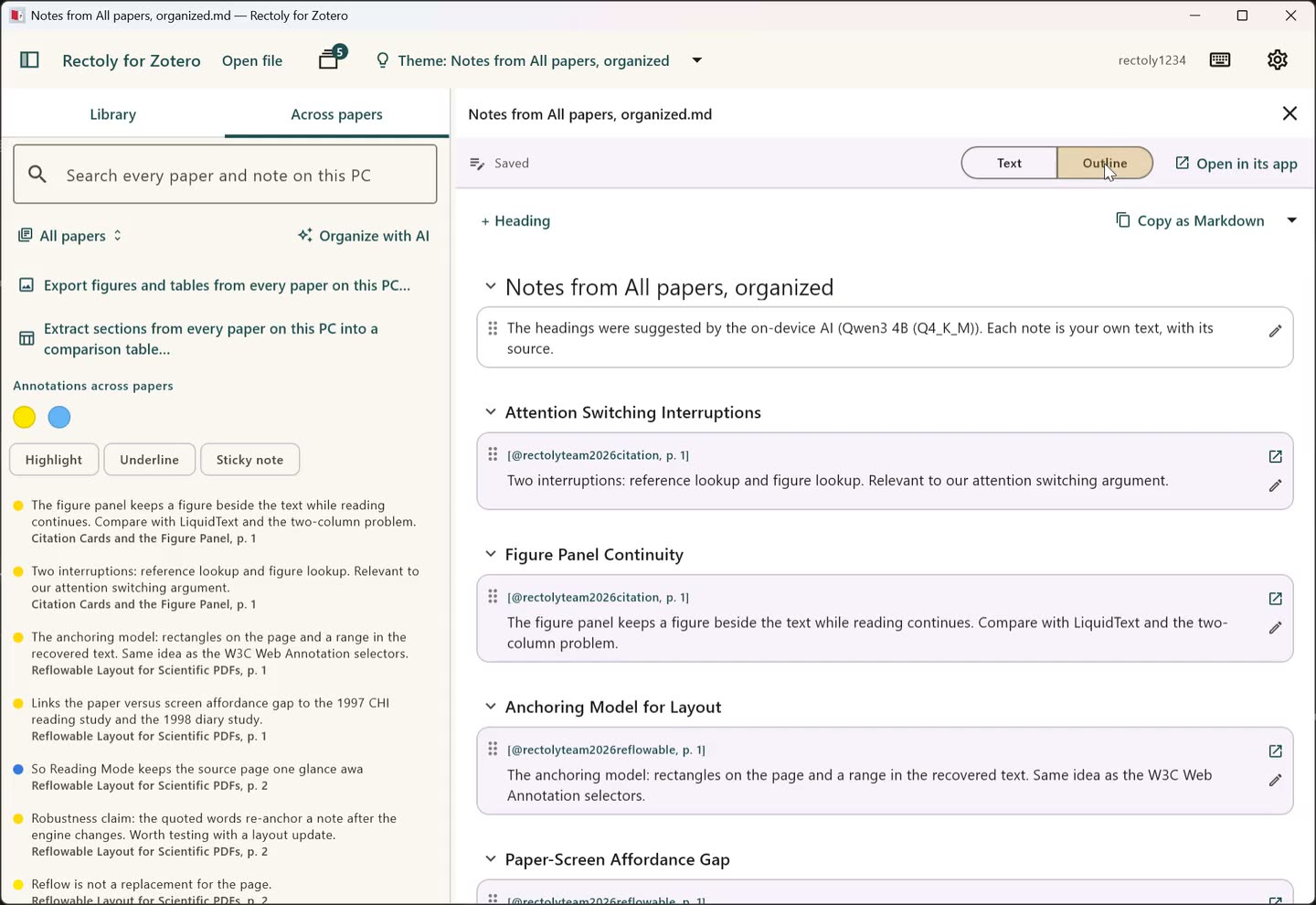Collapse the Notes from All papers heading

[490, 286]
